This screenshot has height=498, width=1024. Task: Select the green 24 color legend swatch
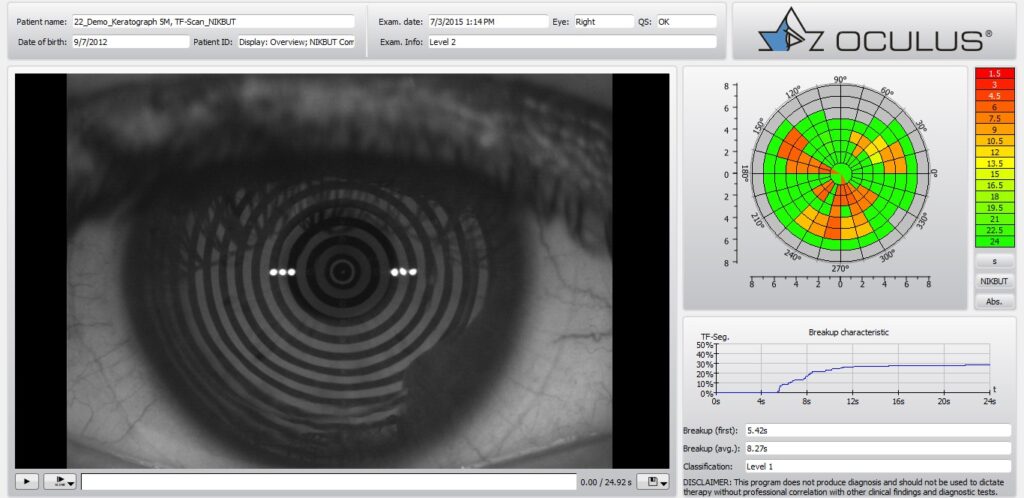tap(993, 241)
